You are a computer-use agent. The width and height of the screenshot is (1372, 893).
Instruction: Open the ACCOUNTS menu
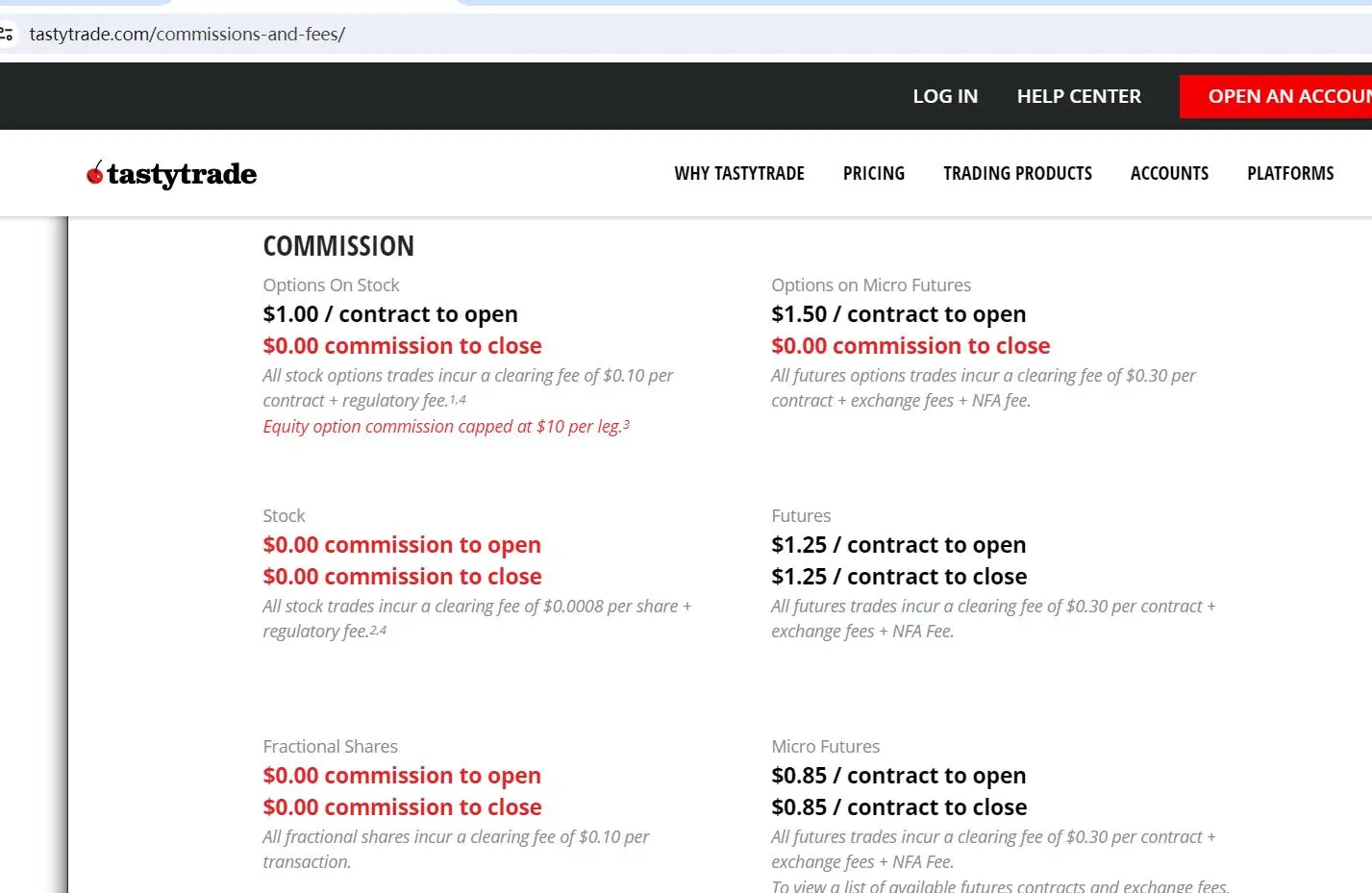coord(1169,173)
